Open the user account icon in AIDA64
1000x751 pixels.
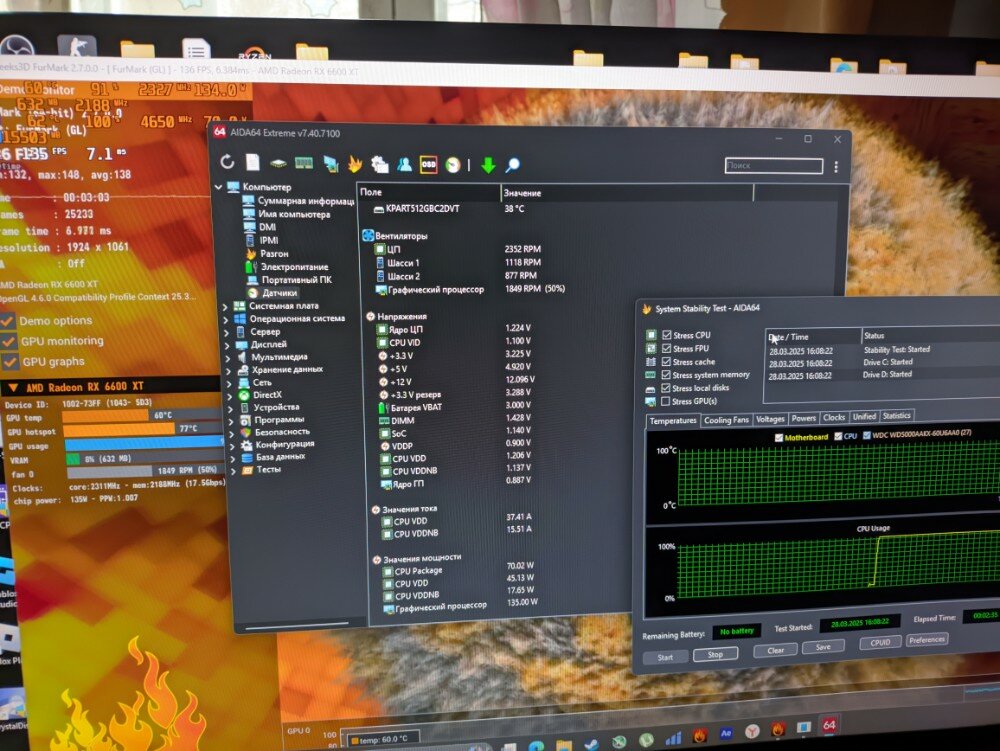[404, 164]
